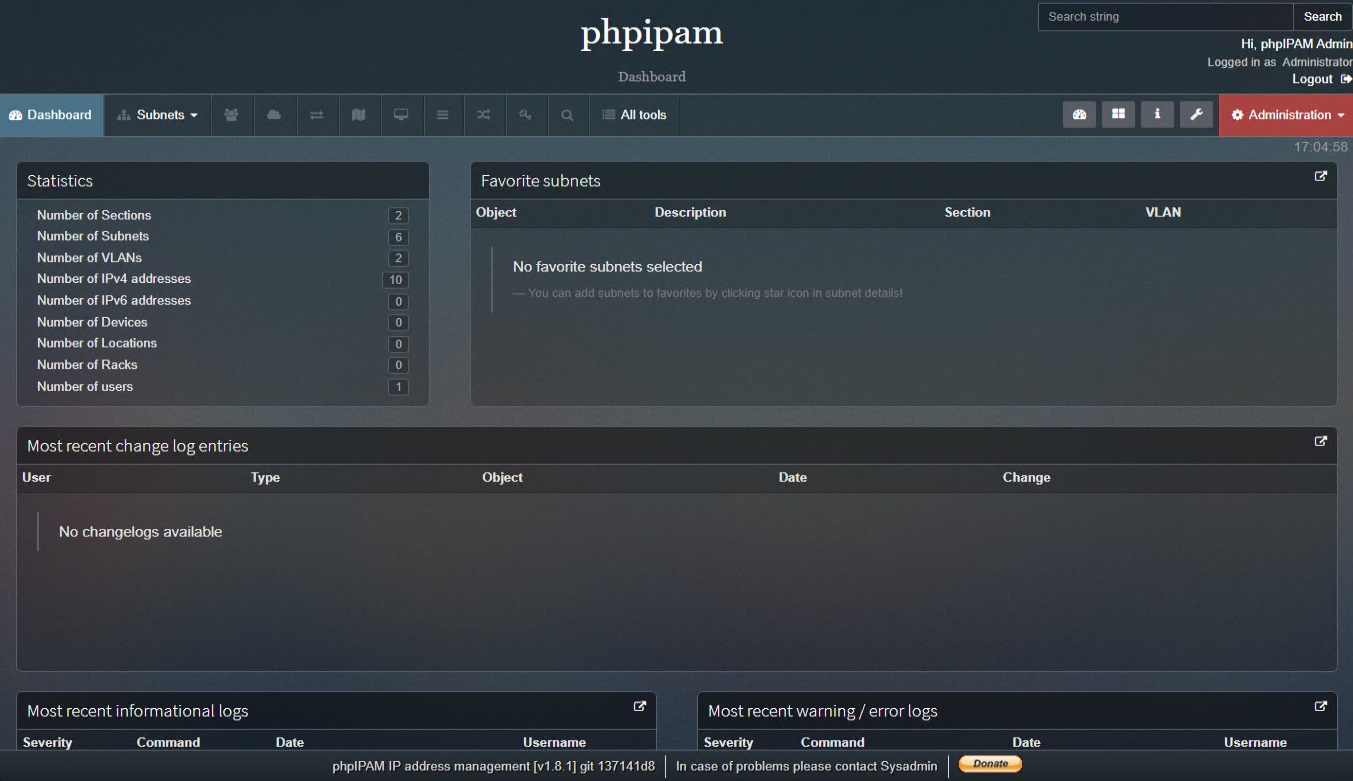Click the phpipam title heading
1353x781 pixels.
tap(652, 34)
